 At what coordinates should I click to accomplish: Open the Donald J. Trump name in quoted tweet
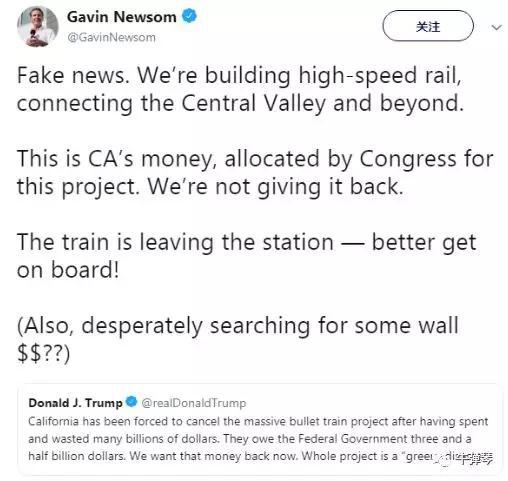76,403
